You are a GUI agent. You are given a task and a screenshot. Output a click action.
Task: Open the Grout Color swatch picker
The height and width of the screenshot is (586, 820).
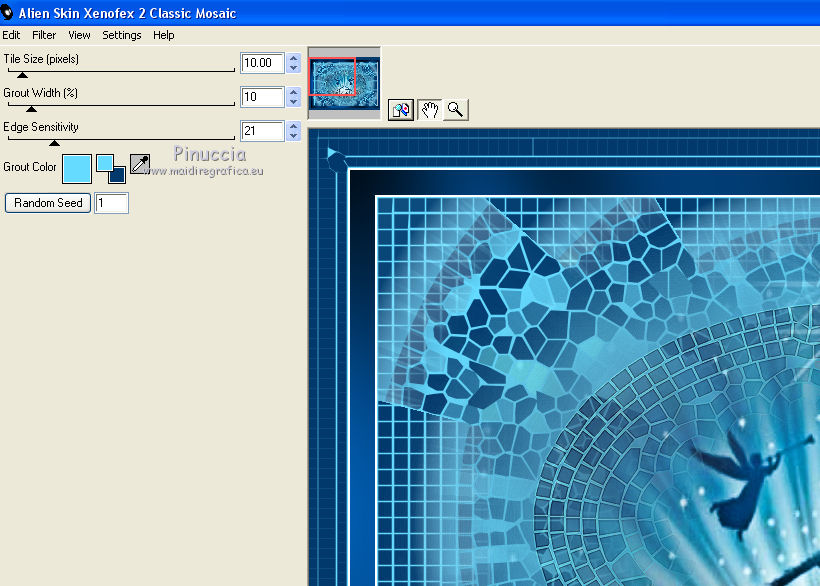[77, 169]
